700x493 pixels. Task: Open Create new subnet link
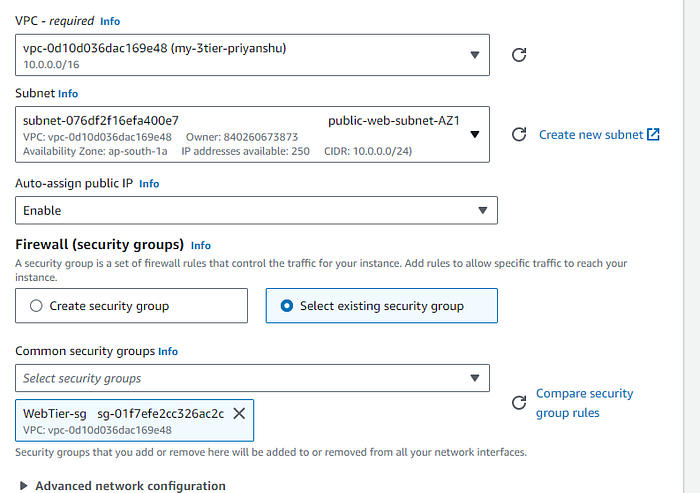pyautogui.click(x=591, y=135)
